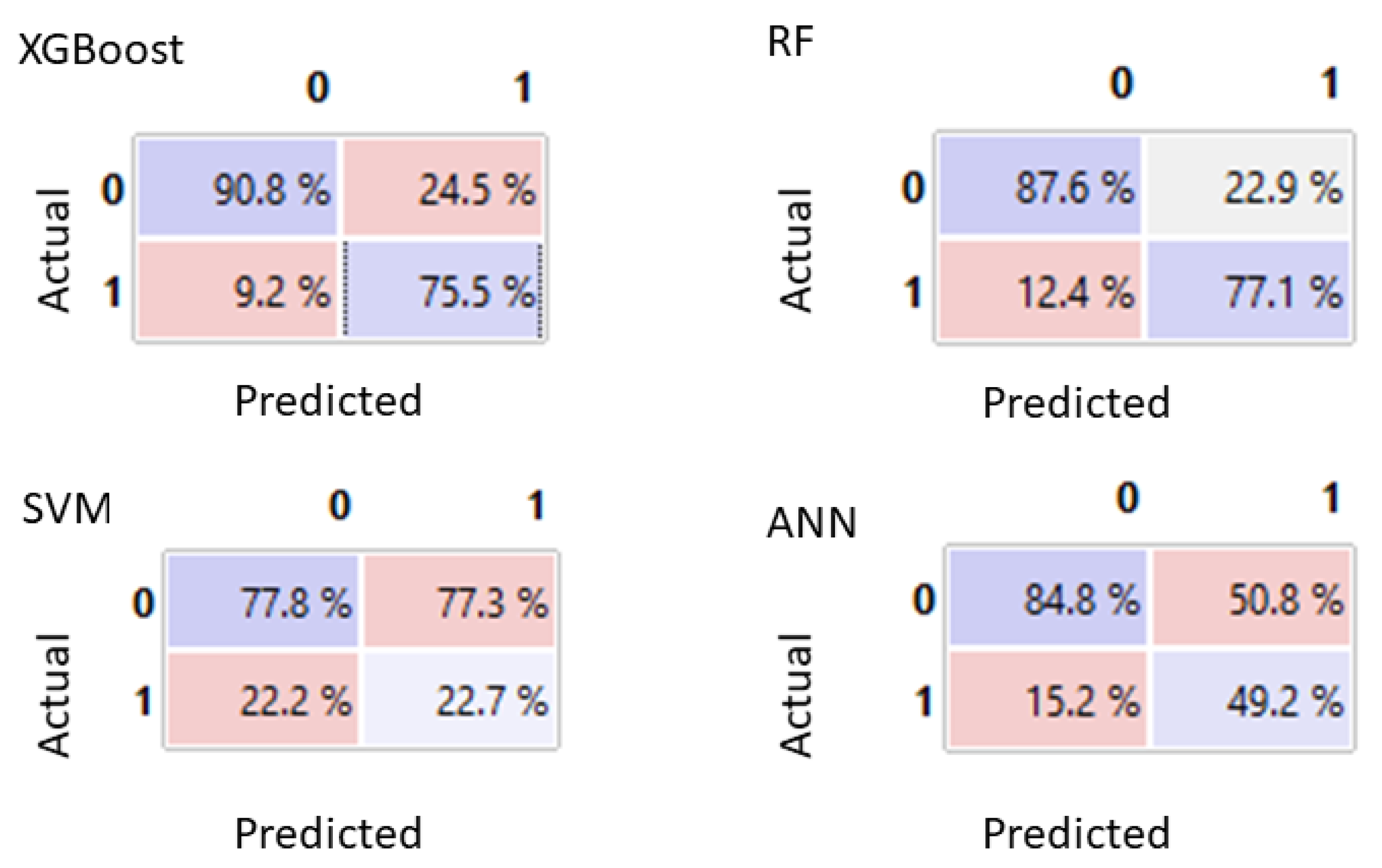This screenshot has height=868, width=1382.
Task: Click the SVM matrix title
Action: 67,508
